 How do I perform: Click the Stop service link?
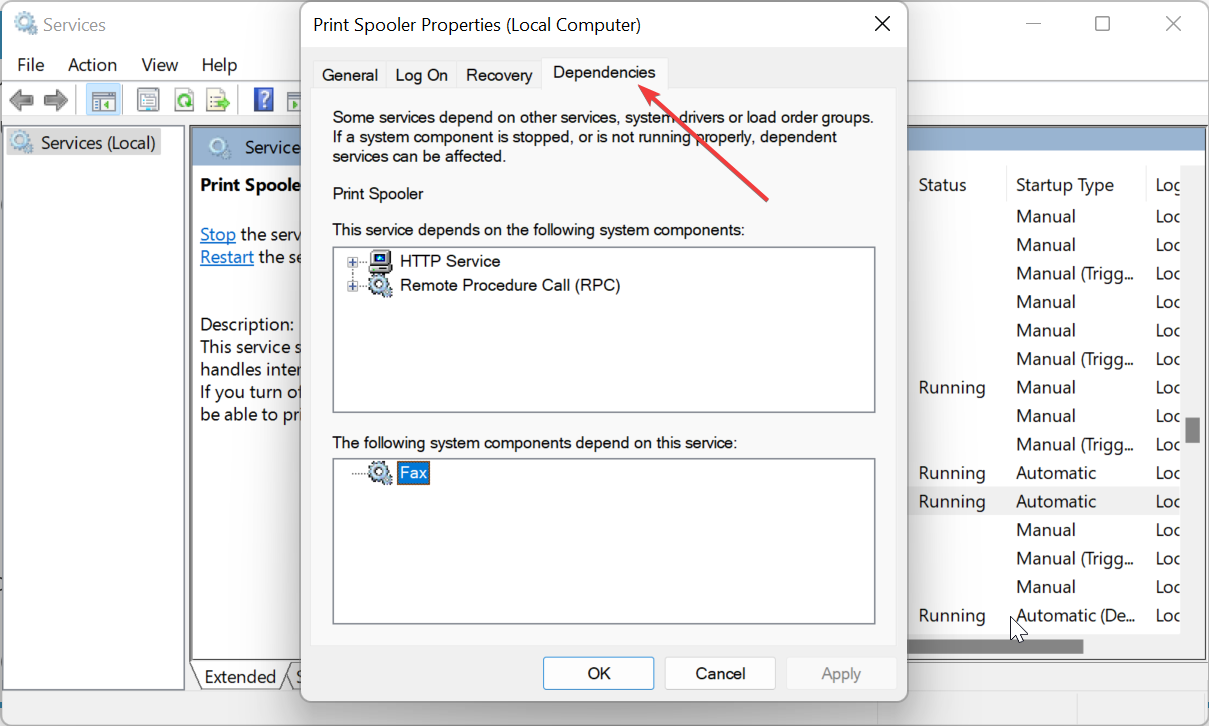point(218,234)
